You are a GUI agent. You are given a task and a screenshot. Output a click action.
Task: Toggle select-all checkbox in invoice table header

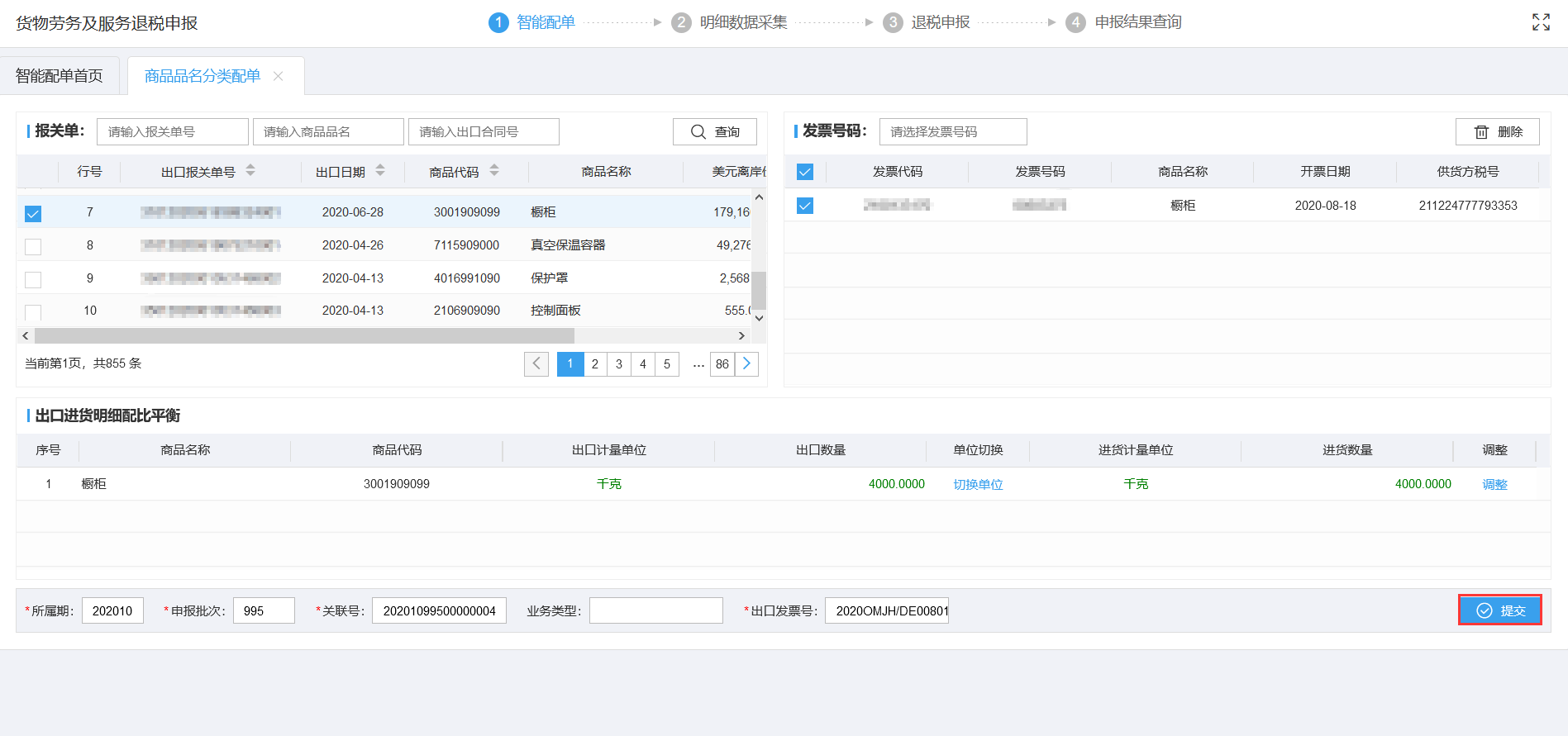click(x=805, y=172)
